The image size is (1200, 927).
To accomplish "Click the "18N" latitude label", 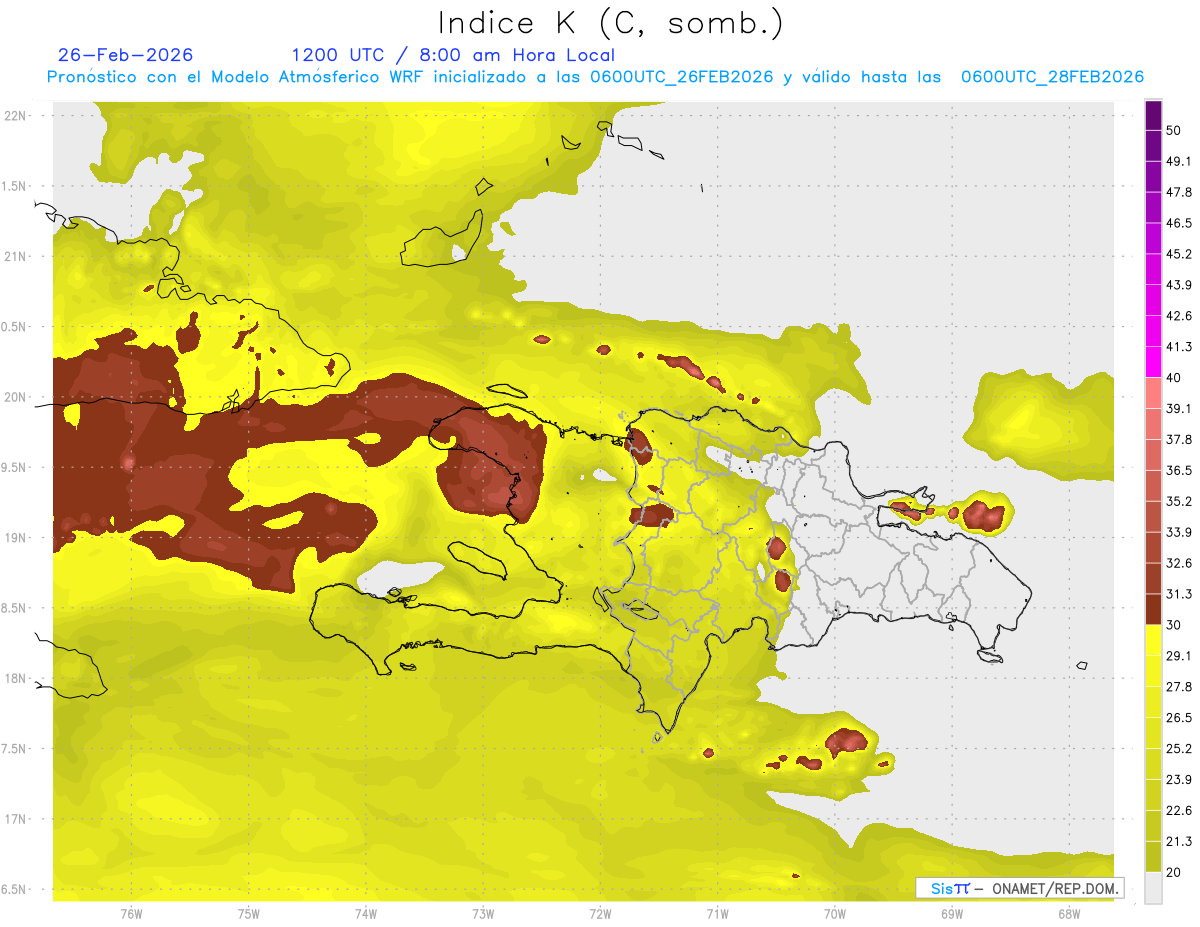I will click(x=17, y=678).
